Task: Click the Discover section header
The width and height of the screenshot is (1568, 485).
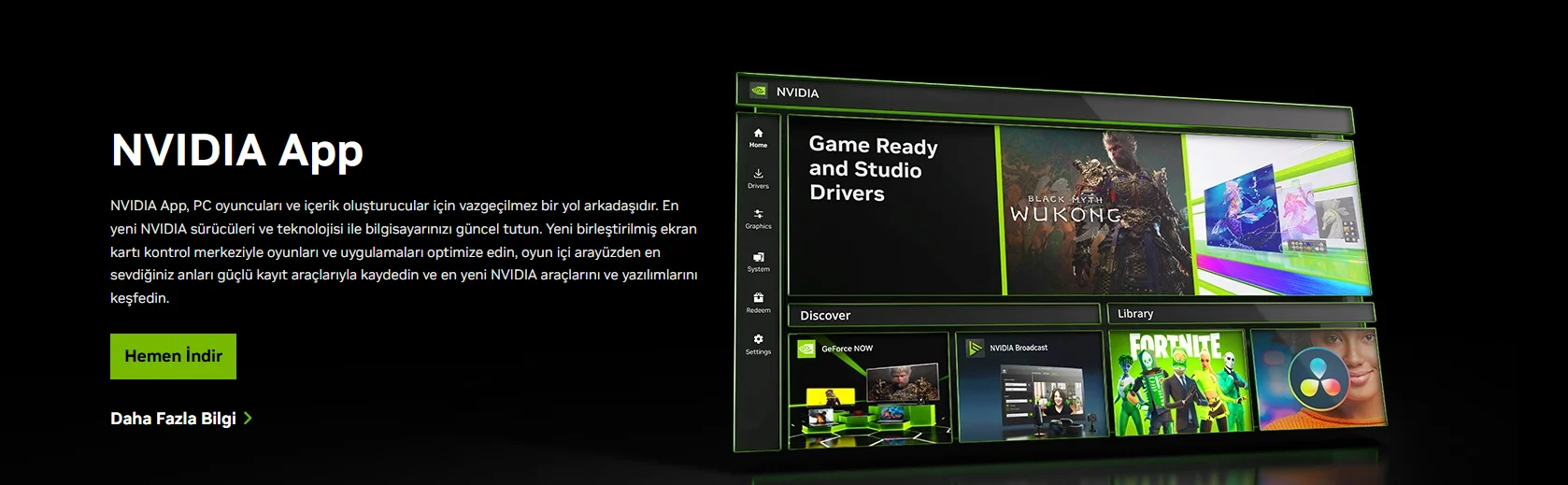Action: tap(944, 315)
